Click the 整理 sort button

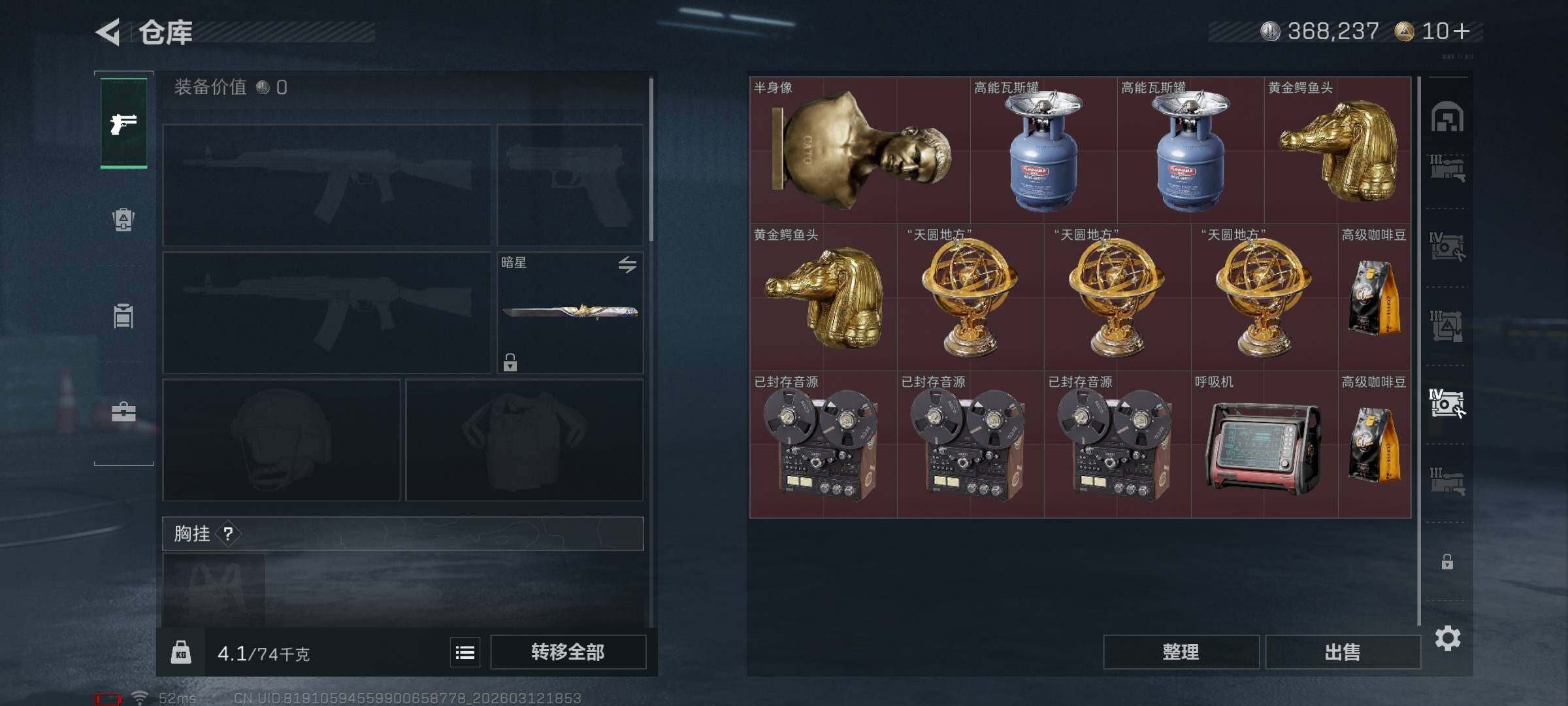[1181, 652]
